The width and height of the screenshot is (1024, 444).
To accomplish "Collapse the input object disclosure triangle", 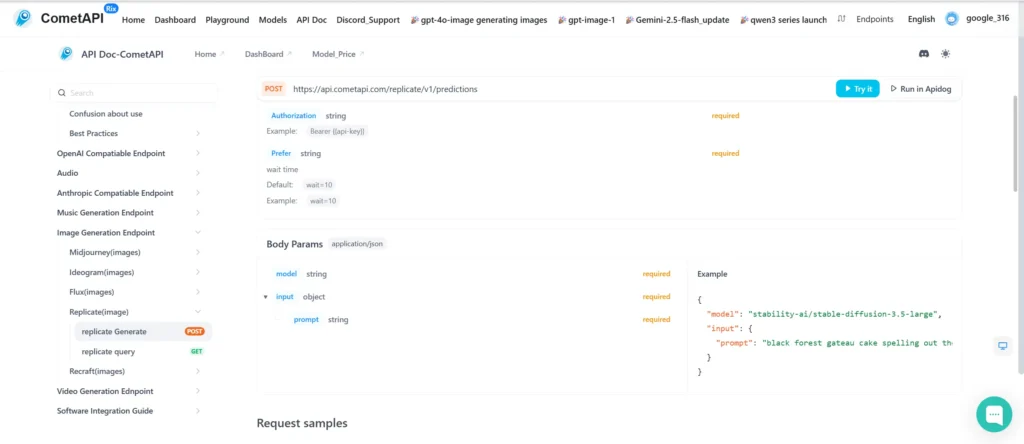I will pyautogui.click(x=265, y=297).
